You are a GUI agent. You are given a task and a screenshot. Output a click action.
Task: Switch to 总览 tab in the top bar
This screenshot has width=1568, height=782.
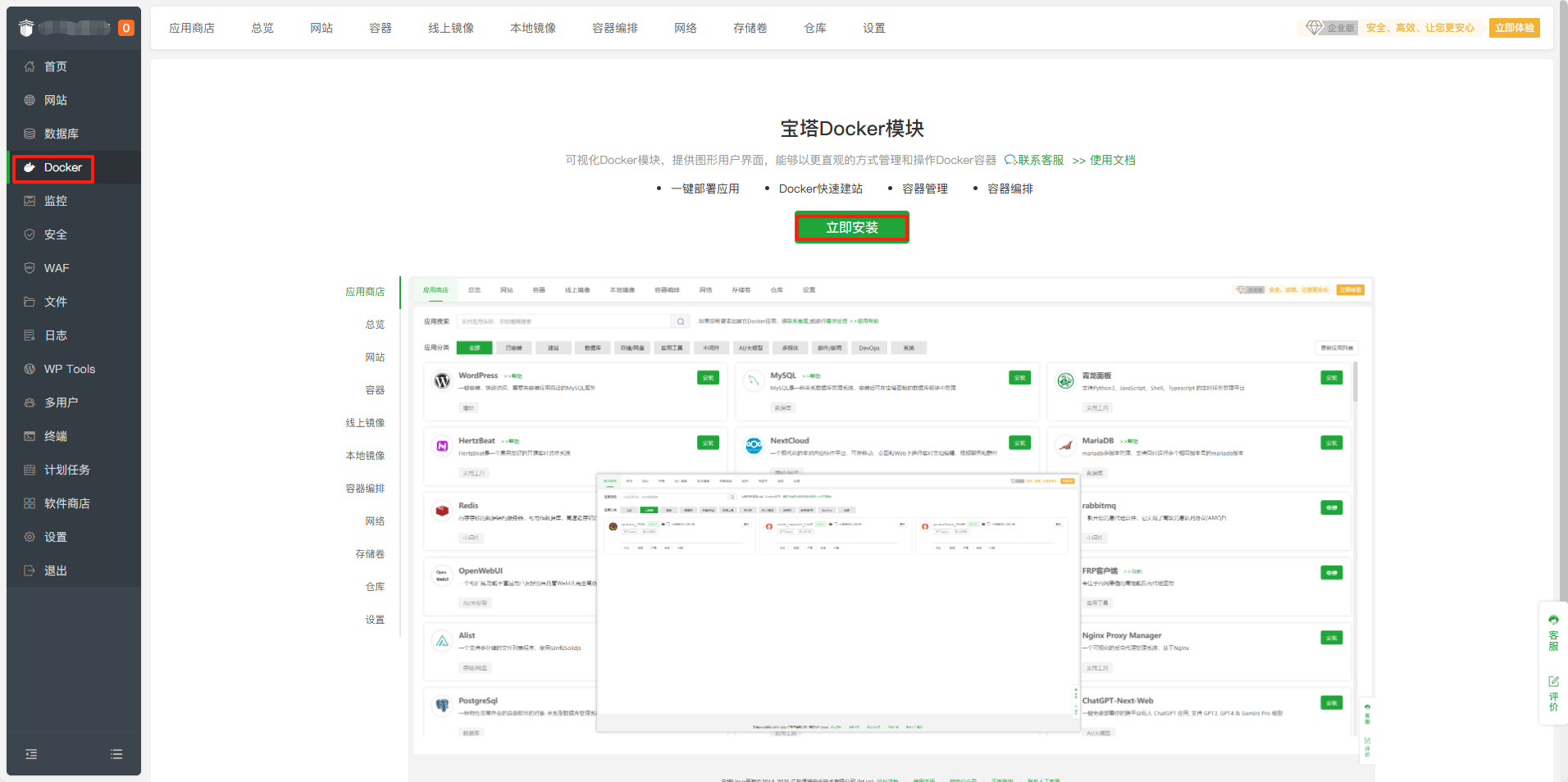point(262,28)
